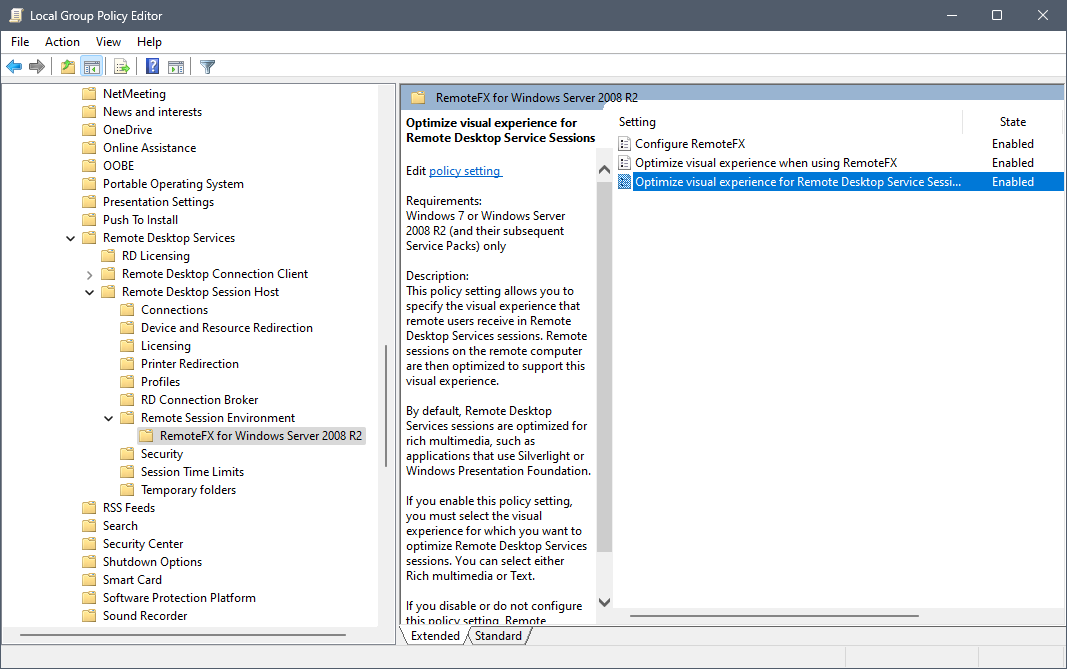Collapse the Remote Desktop Session Host node

pos(89,292)
